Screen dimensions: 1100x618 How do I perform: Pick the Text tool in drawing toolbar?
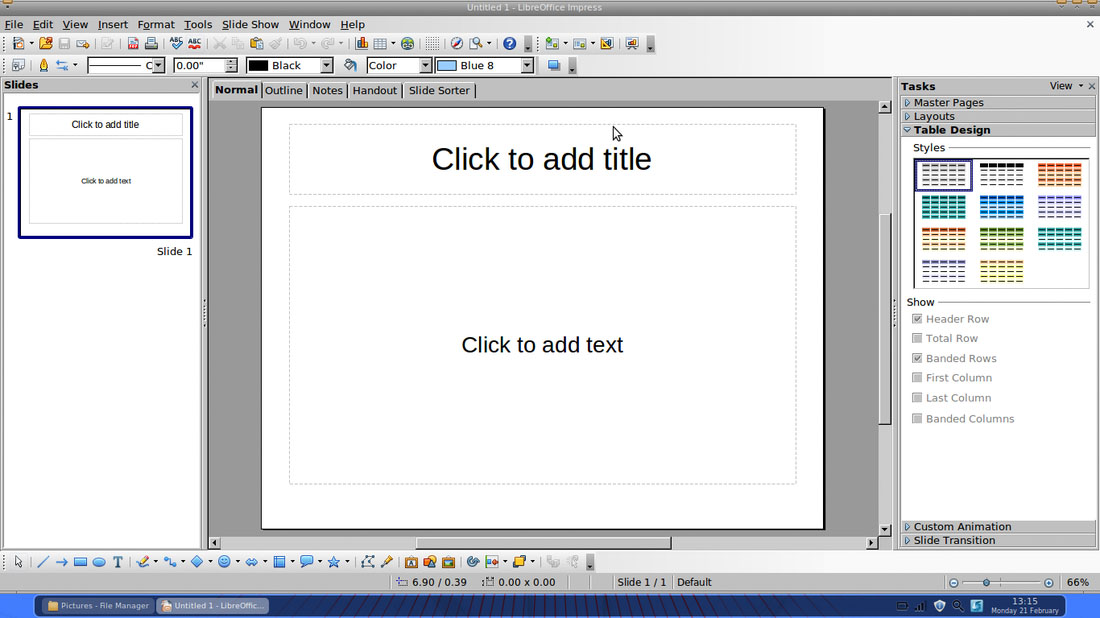click(x=118, y=562)
